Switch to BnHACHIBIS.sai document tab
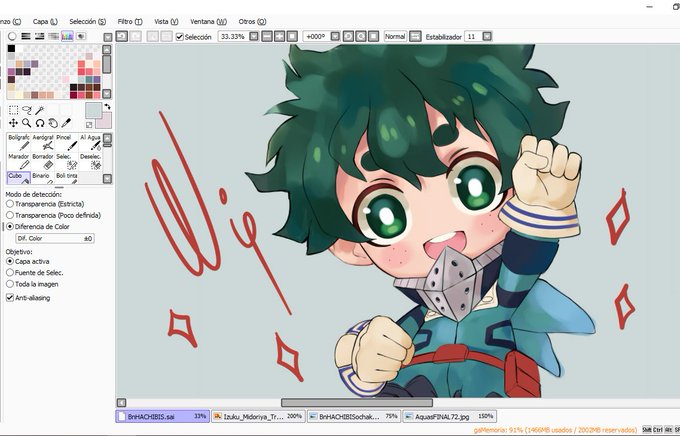This screenshot has width=680, height=436. 163,416
